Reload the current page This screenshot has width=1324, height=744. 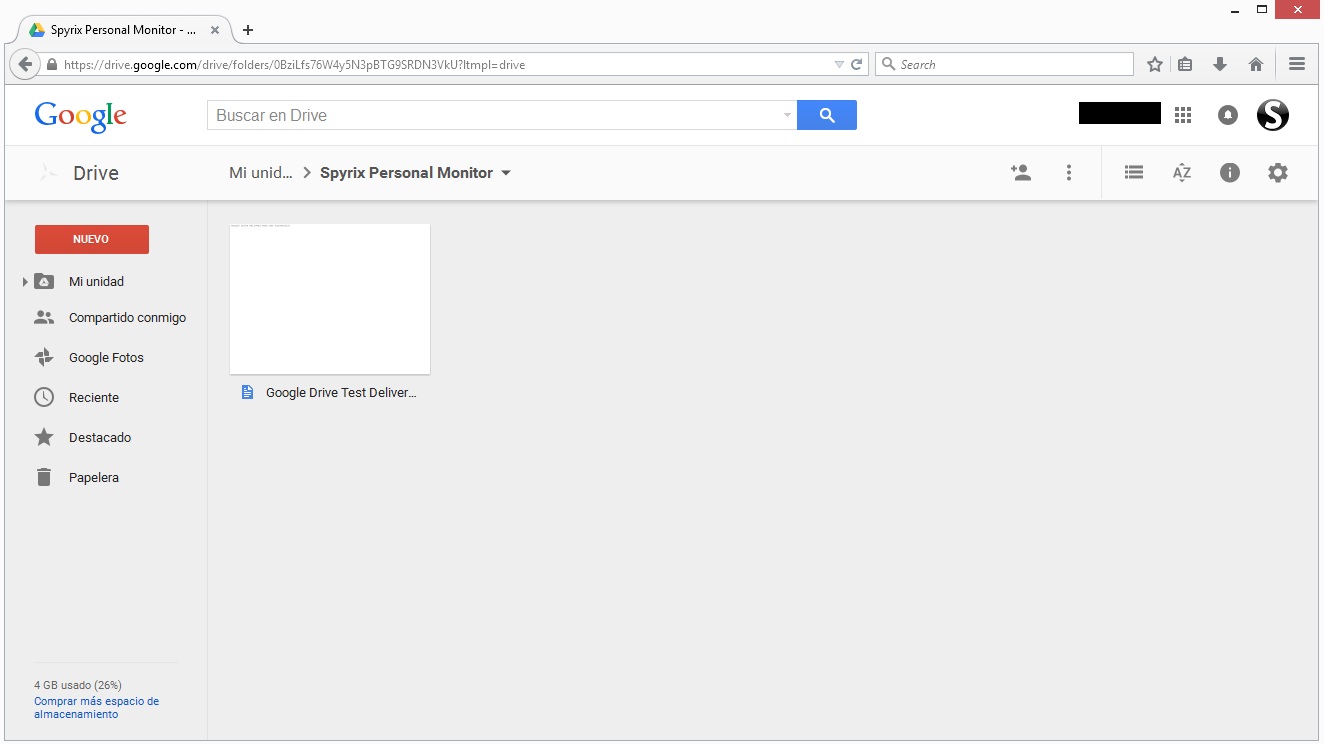coord(857,64)
